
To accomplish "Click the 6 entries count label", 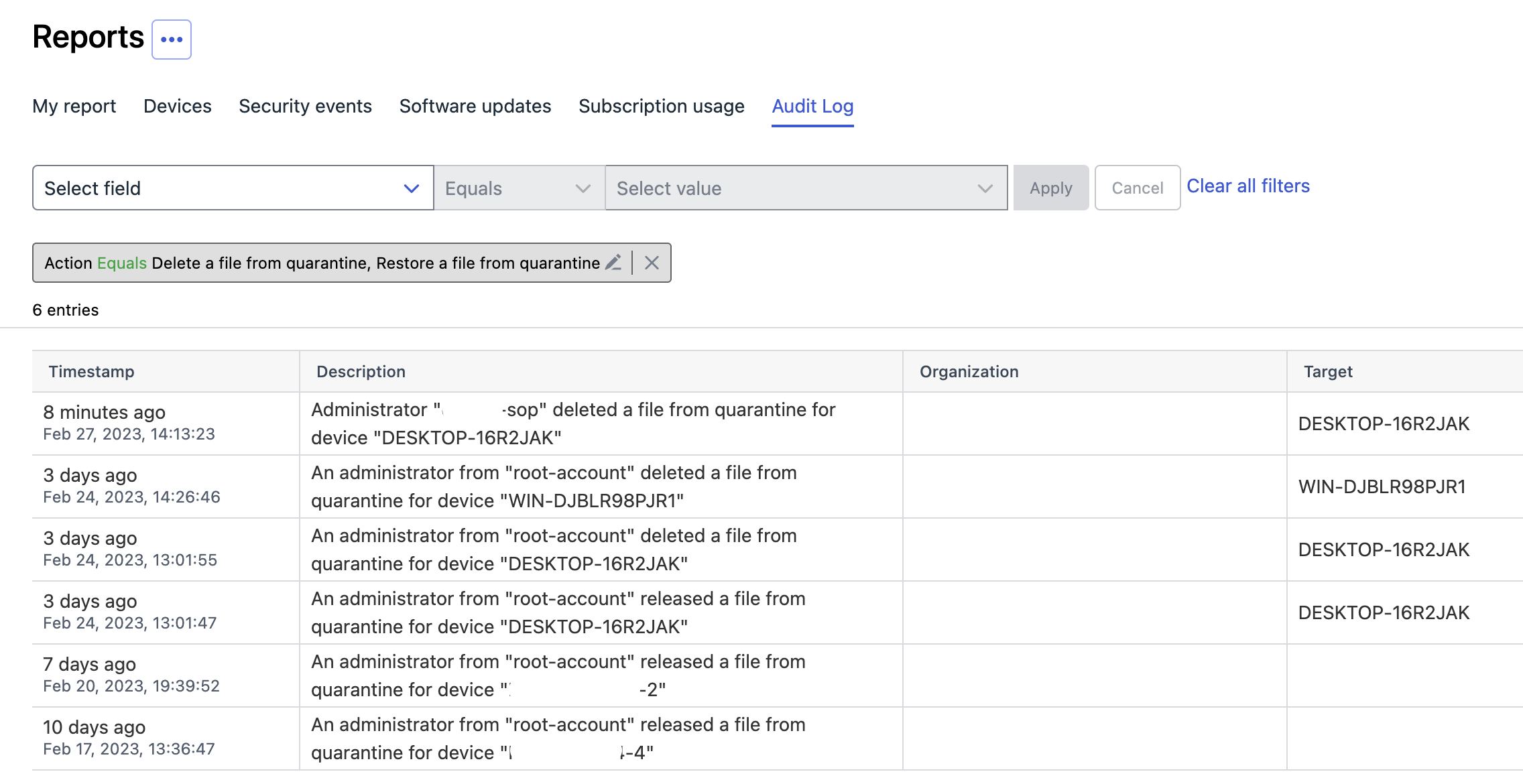I will point(66,310).
